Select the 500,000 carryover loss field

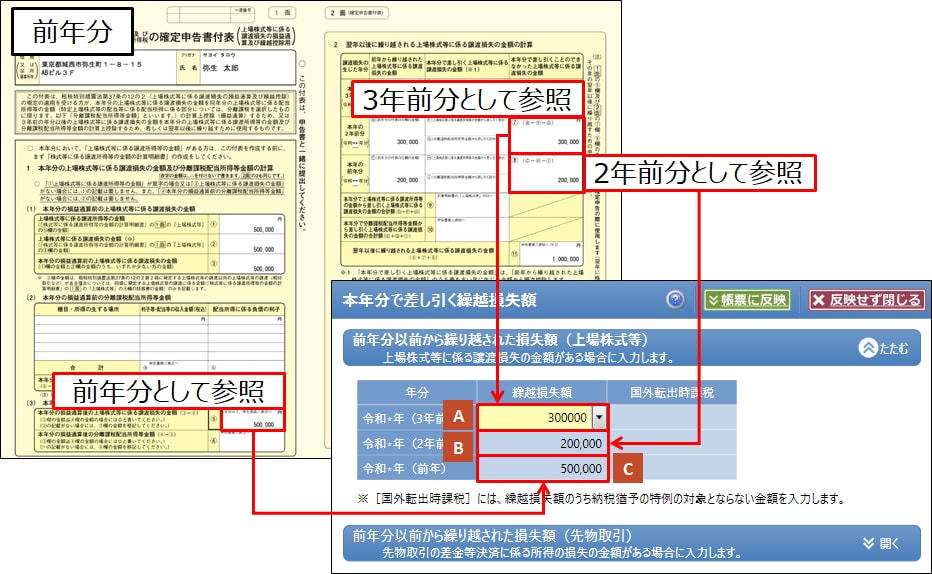coord(541,468)
